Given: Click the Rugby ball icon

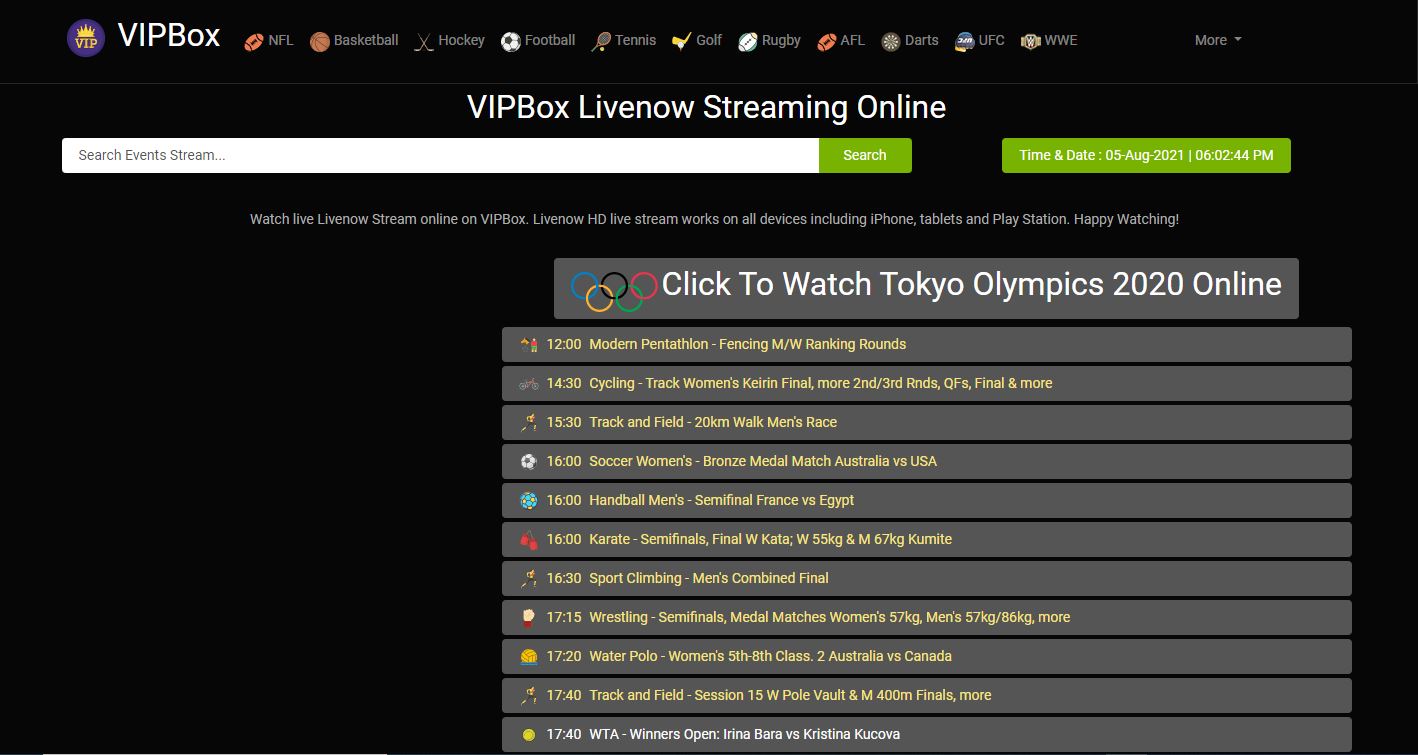Looking at the screenshot, I should tap(748, 42).
